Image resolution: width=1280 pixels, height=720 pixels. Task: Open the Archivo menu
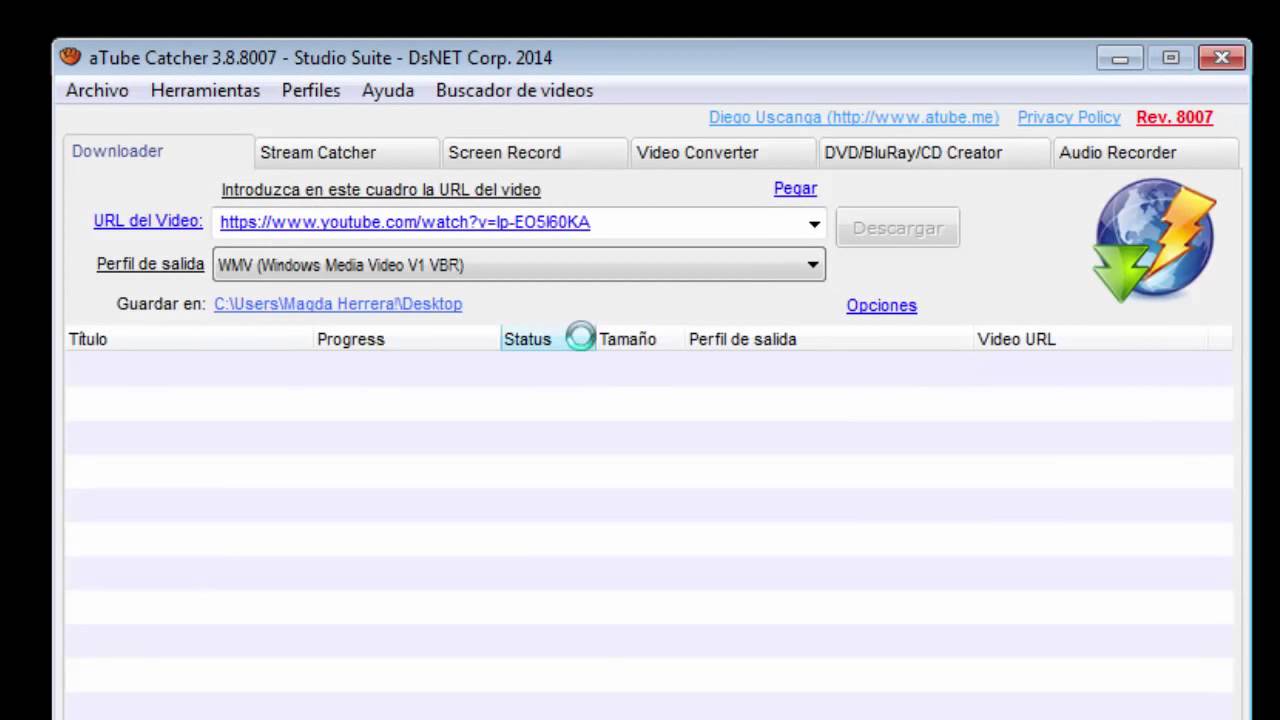(x=97, y=90)
